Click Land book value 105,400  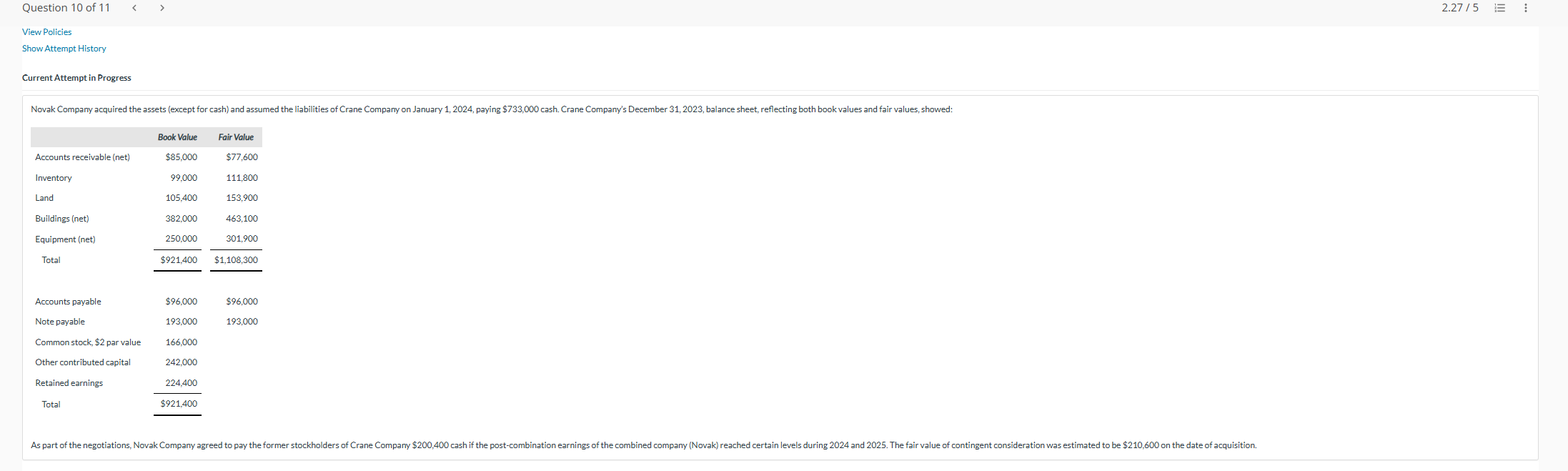(182, 198)
